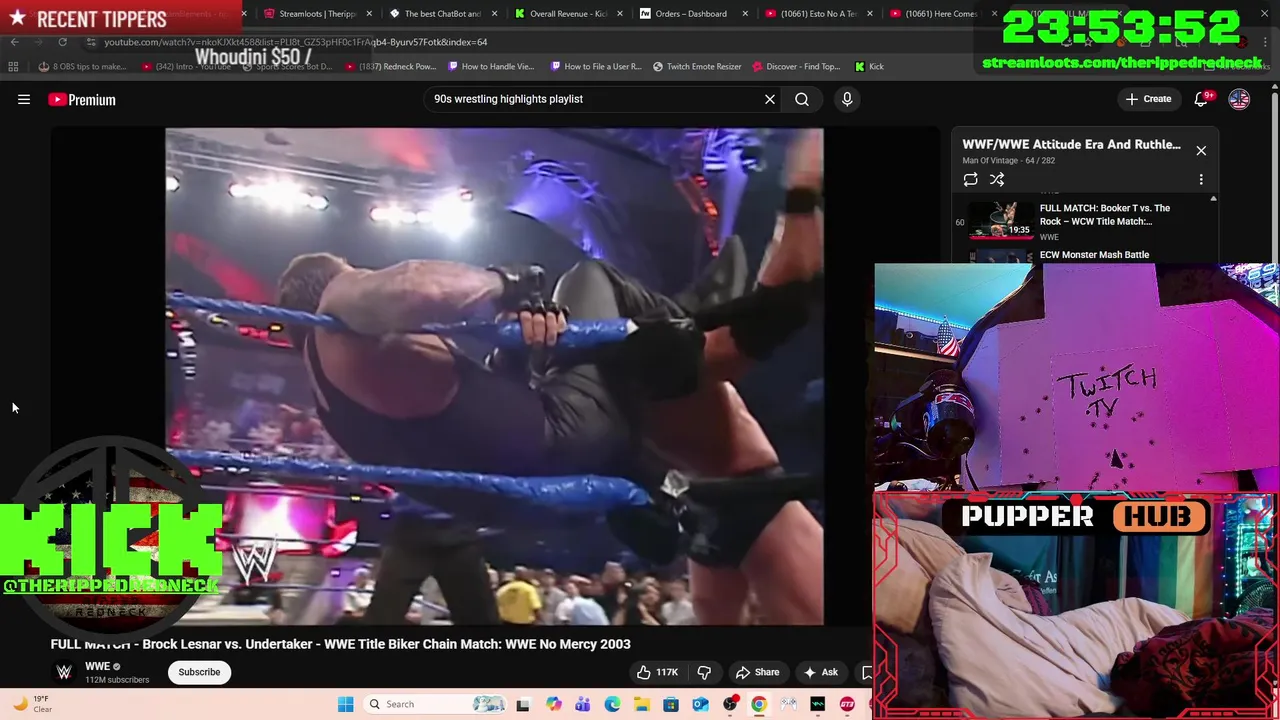This screenshot has width=1280, height=720.
Task: Open the Discover - Find Top... bookmark
Action: 796,67
